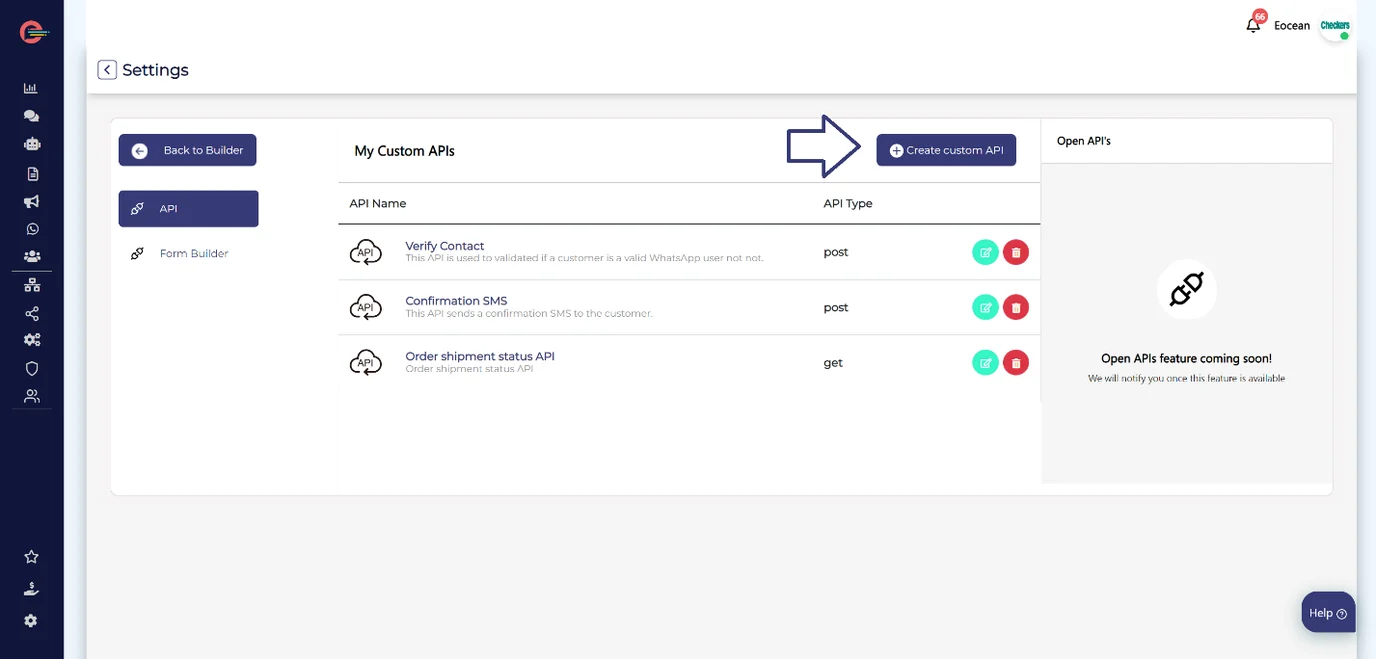Select the API settings tab
1376x659 pixels.
[188, 209]
